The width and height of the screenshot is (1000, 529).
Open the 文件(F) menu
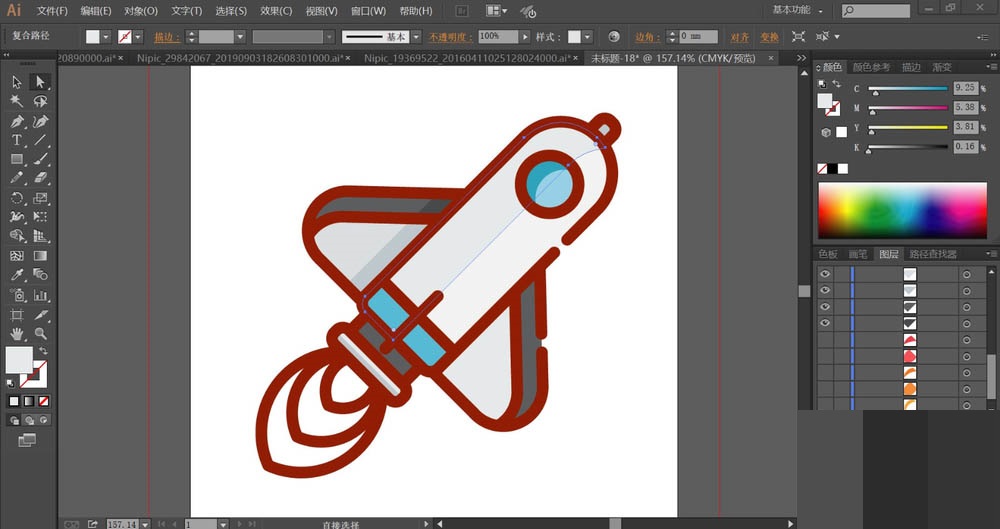[x=52, y=11]
